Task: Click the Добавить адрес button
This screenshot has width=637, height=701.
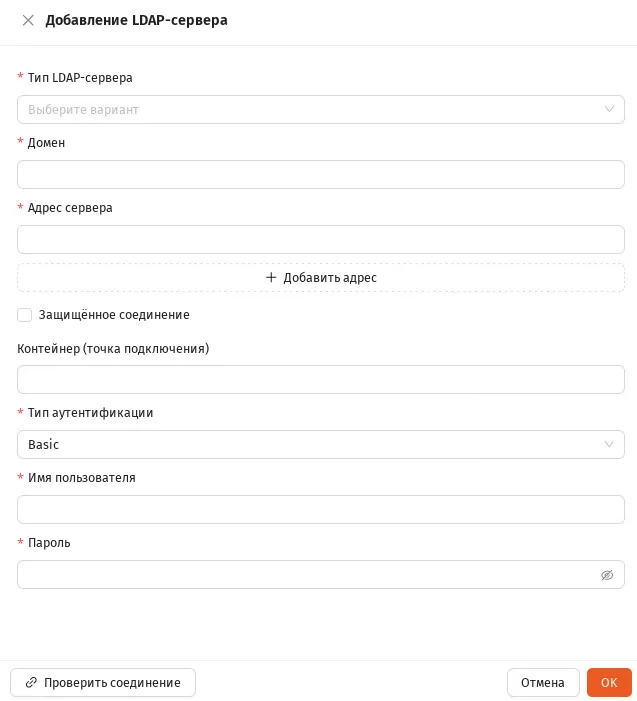Action: point(321,278)
